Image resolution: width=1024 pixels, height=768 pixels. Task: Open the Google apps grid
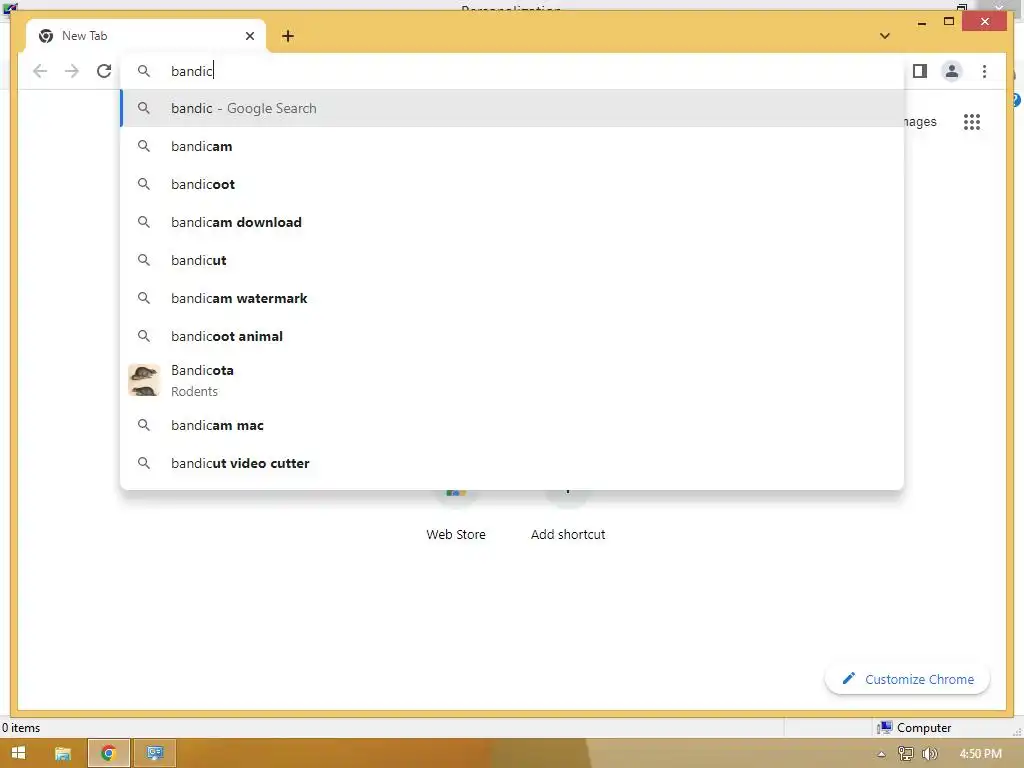(x=972, y=122)
